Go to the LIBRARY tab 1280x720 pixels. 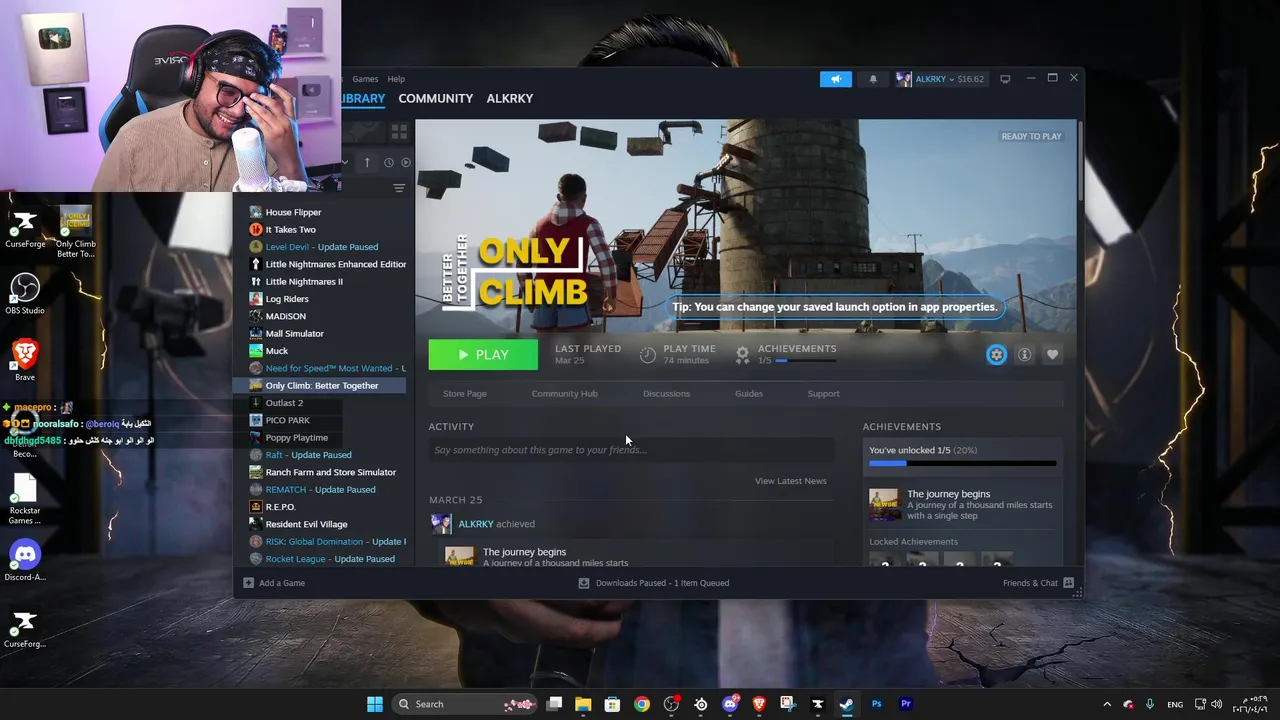click(363, 98)
